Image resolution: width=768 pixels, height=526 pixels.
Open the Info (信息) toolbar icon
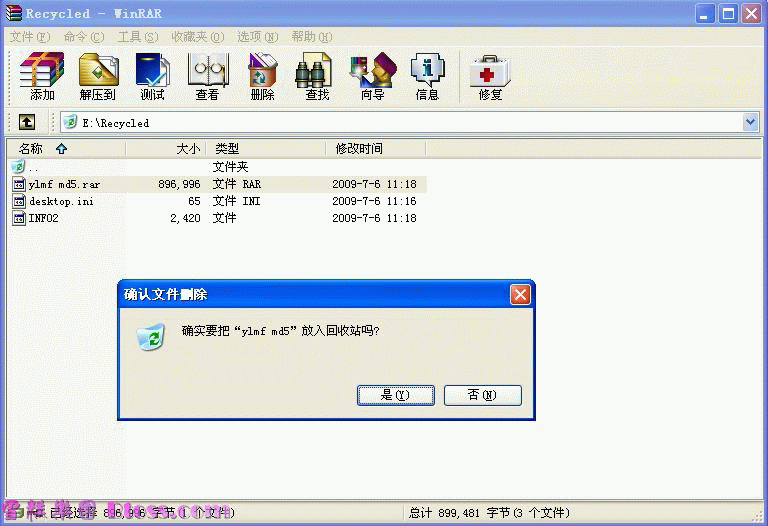click(427, 76)
